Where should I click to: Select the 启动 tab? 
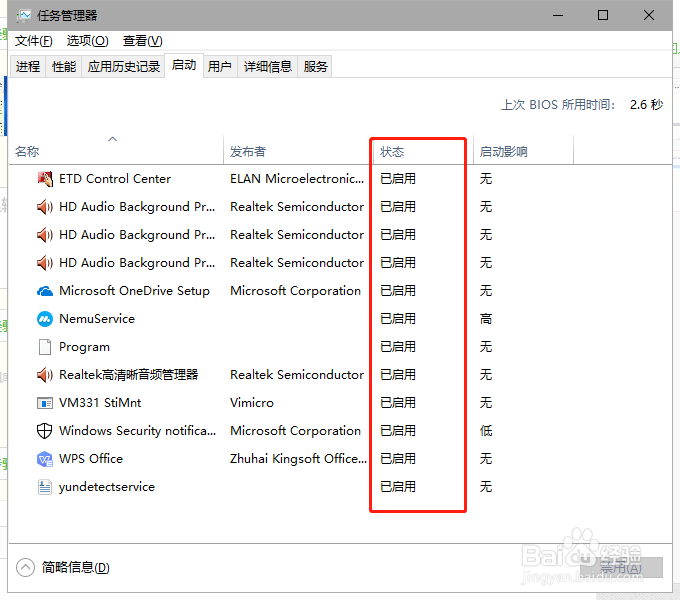pos(184,65)
